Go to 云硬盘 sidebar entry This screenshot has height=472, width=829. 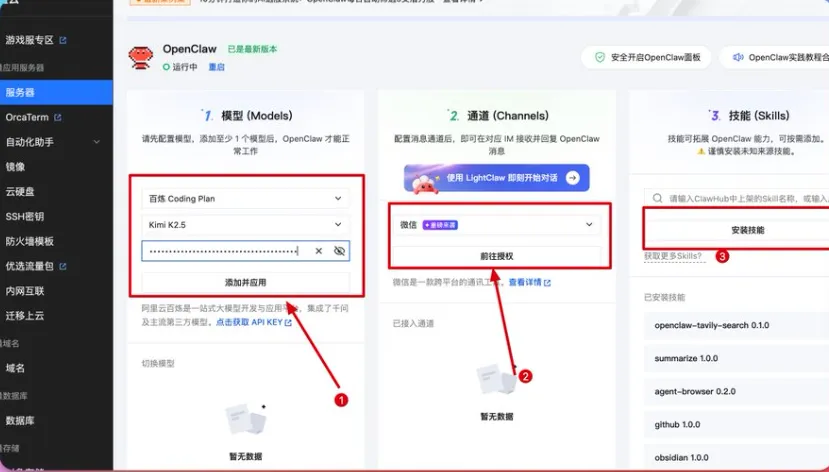pos(20,192)
